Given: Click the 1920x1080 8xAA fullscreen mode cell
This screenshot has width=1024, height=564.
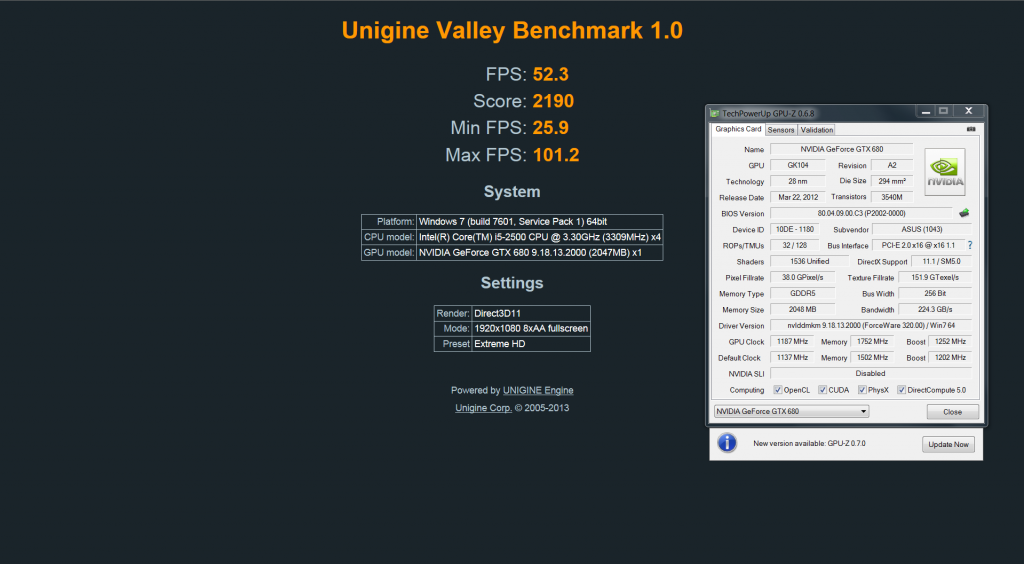Looking at the screenshot, I should pyautogui.click(x=531, y=328).
